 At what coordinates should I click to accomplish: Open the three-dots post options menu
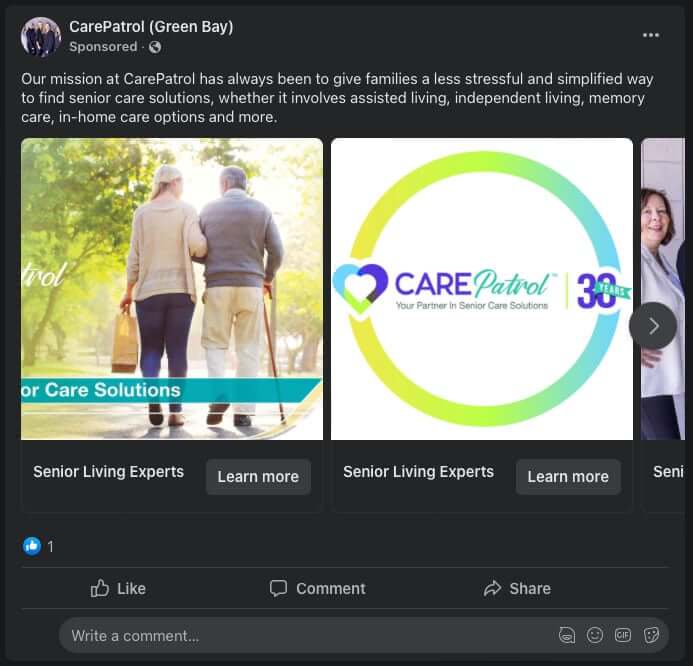coord(651,35)
